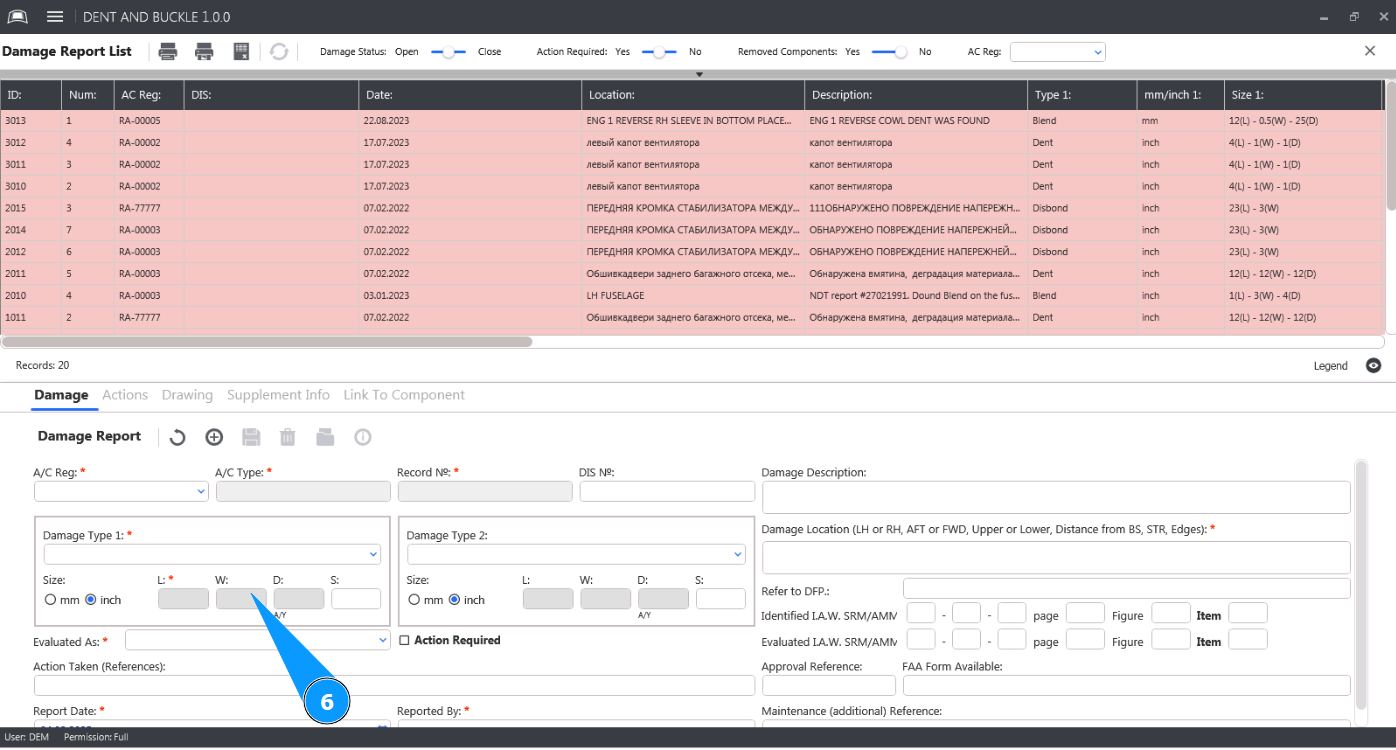This screenshot has height=750, width=1396.
Task: Click the reload icon in Damage Report toolbar
Action: coord(177,437)
